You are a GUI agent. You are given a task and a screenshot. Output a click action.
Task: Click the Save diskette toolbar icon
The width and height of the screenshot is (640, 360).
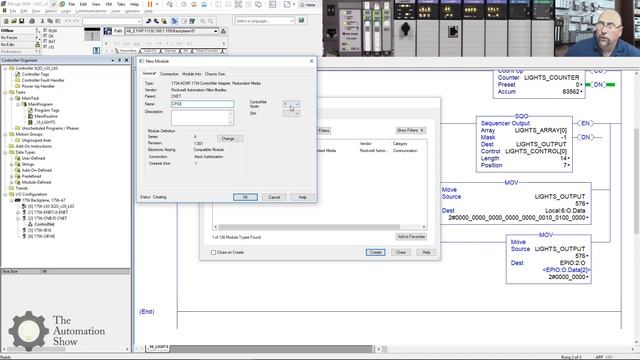pyautogui.click(x=21, y=21)
